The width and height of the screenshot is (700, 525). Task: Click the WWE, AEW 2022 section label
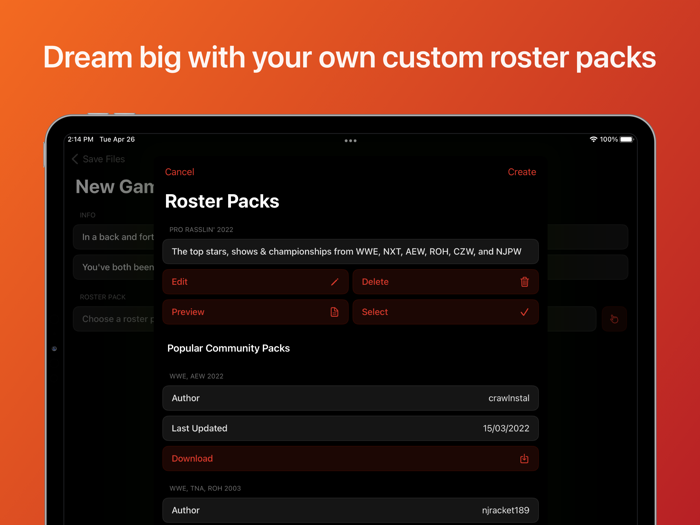tap(196, 376)
